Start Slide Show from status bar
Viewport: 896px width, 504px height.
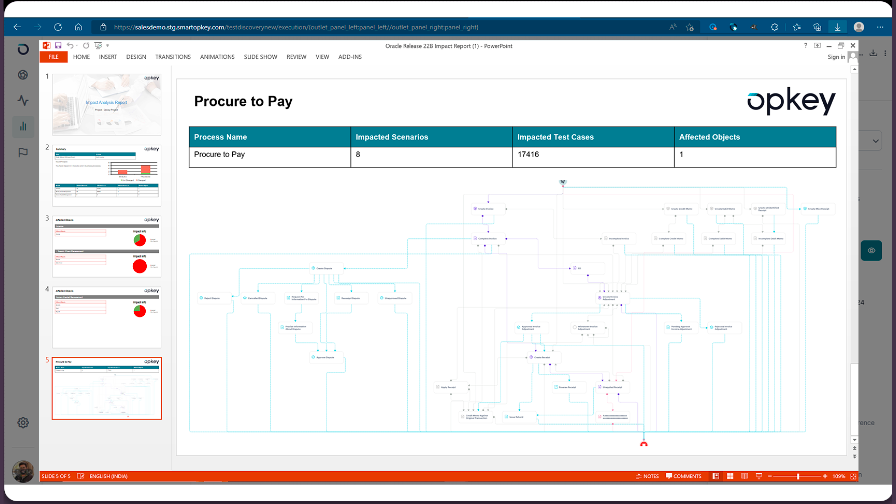(x=759, y=476)
